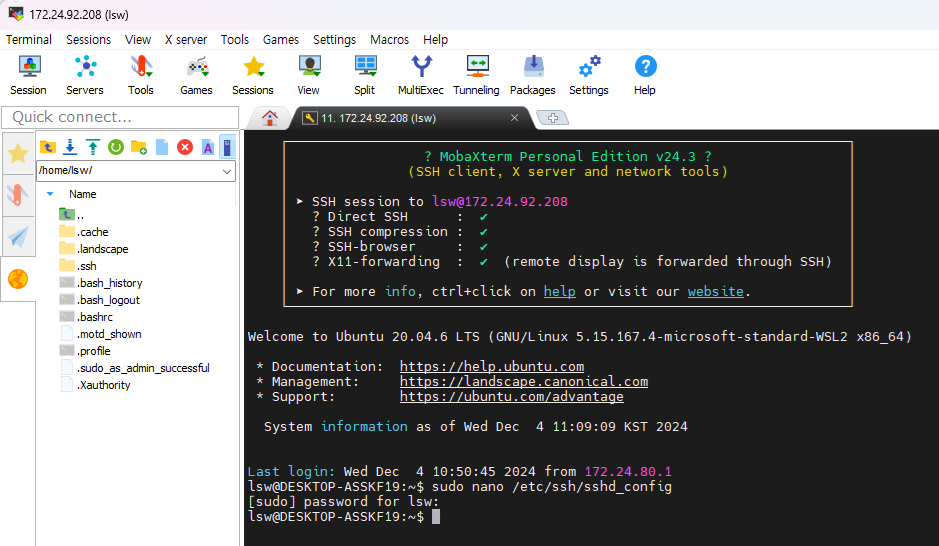Click the rename/text 'A' SFTP icon

tap(207, 147)
